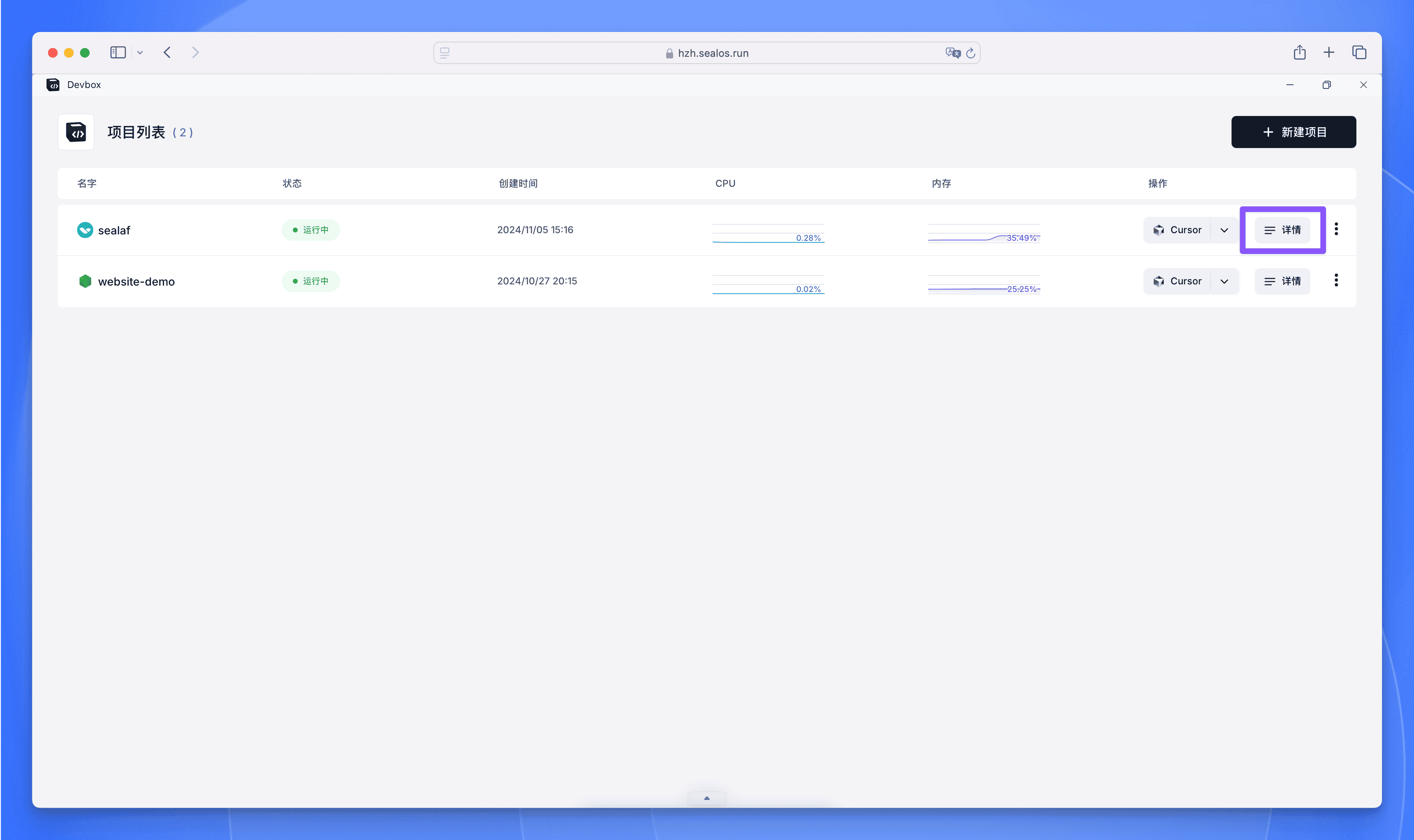Click the share icon in the browser toolbar
The width and height of the screenshot is (1414, 840).
tap(1299, 52)
